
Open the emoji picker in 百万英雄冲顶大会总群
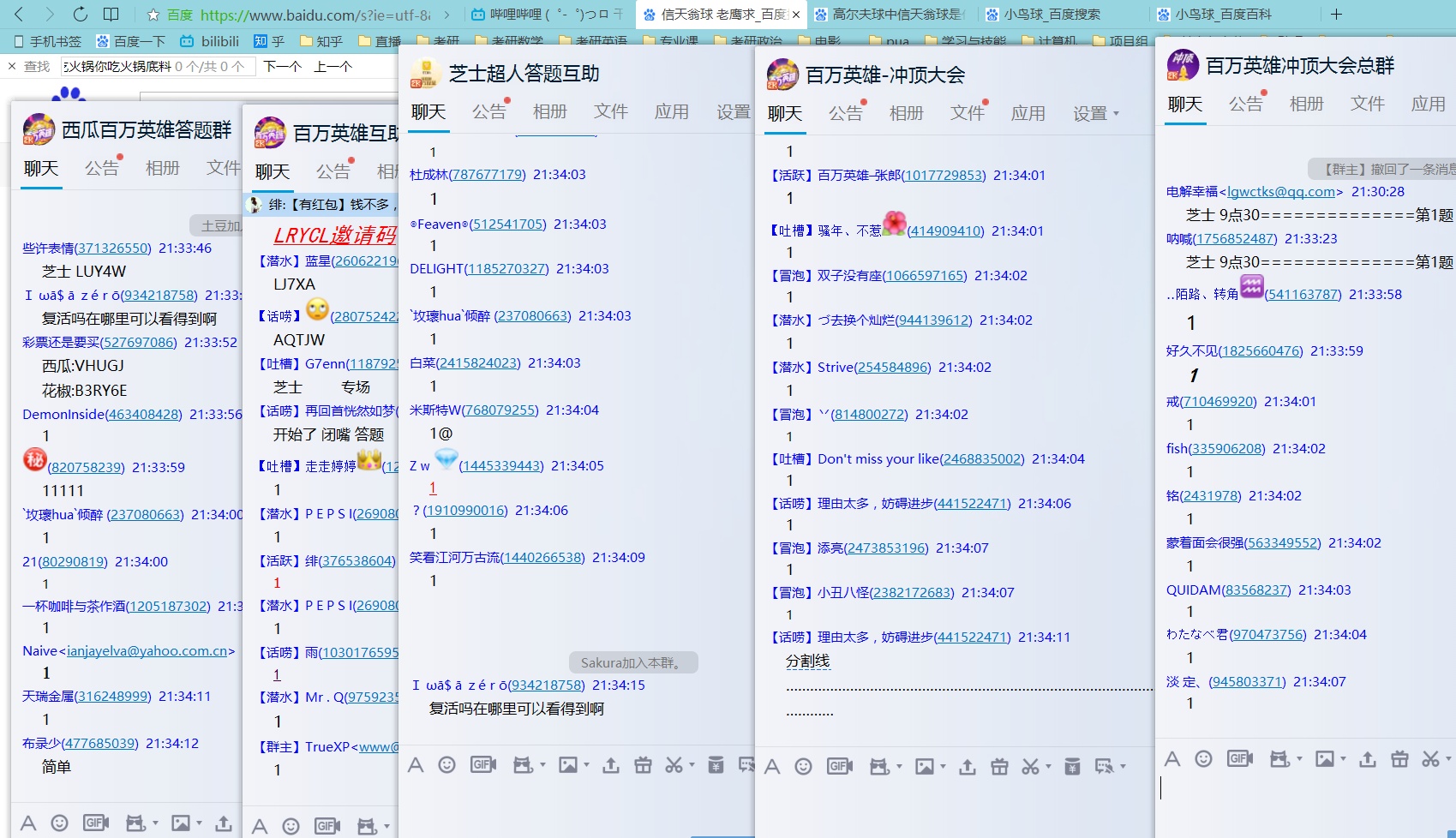(1202, 759)
